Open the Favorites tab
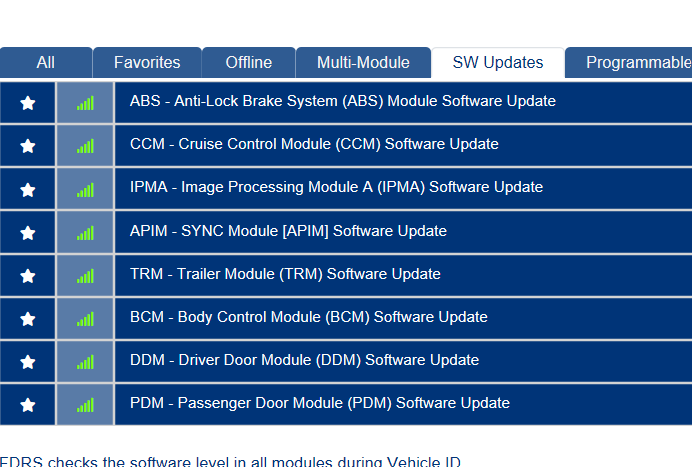Screen dimensions: 692x467 tap(147, 62)
